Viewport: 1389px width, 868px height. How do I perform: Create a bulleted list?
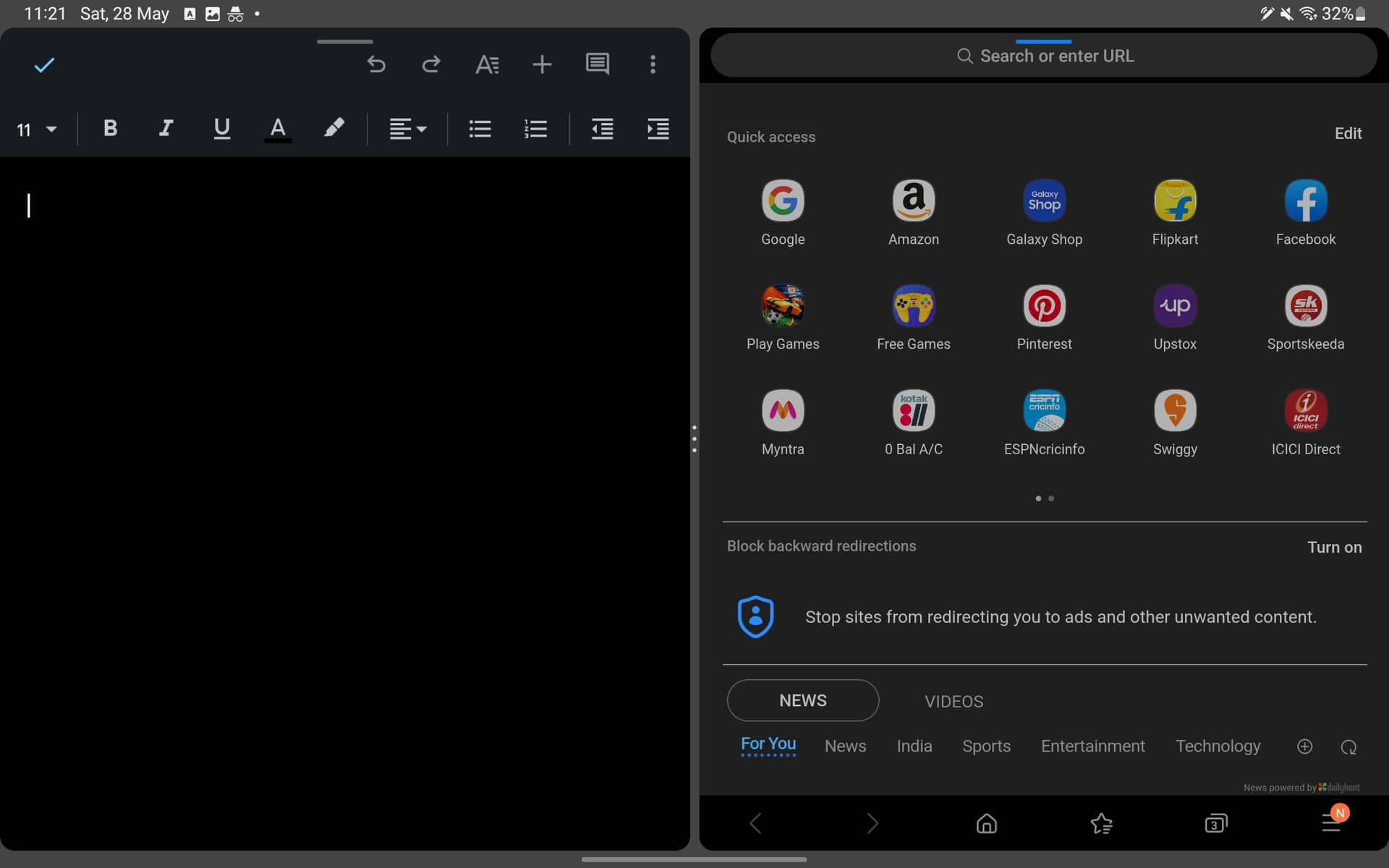click(x=479, y=129)
